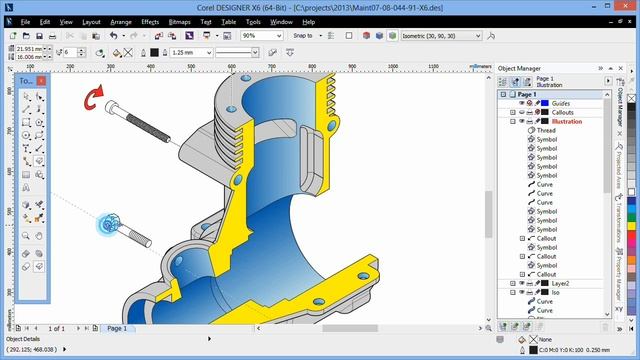Activate the top projection plane blue cube
This screenshot has height=360, width=640.
(379, 36)
